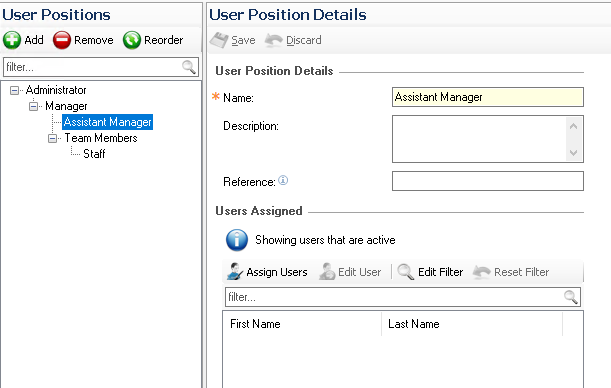Viewport: 611px width, 388px height.
Task: Click the Description: field label
Action: pyautogui.click(x=251, y=126)
